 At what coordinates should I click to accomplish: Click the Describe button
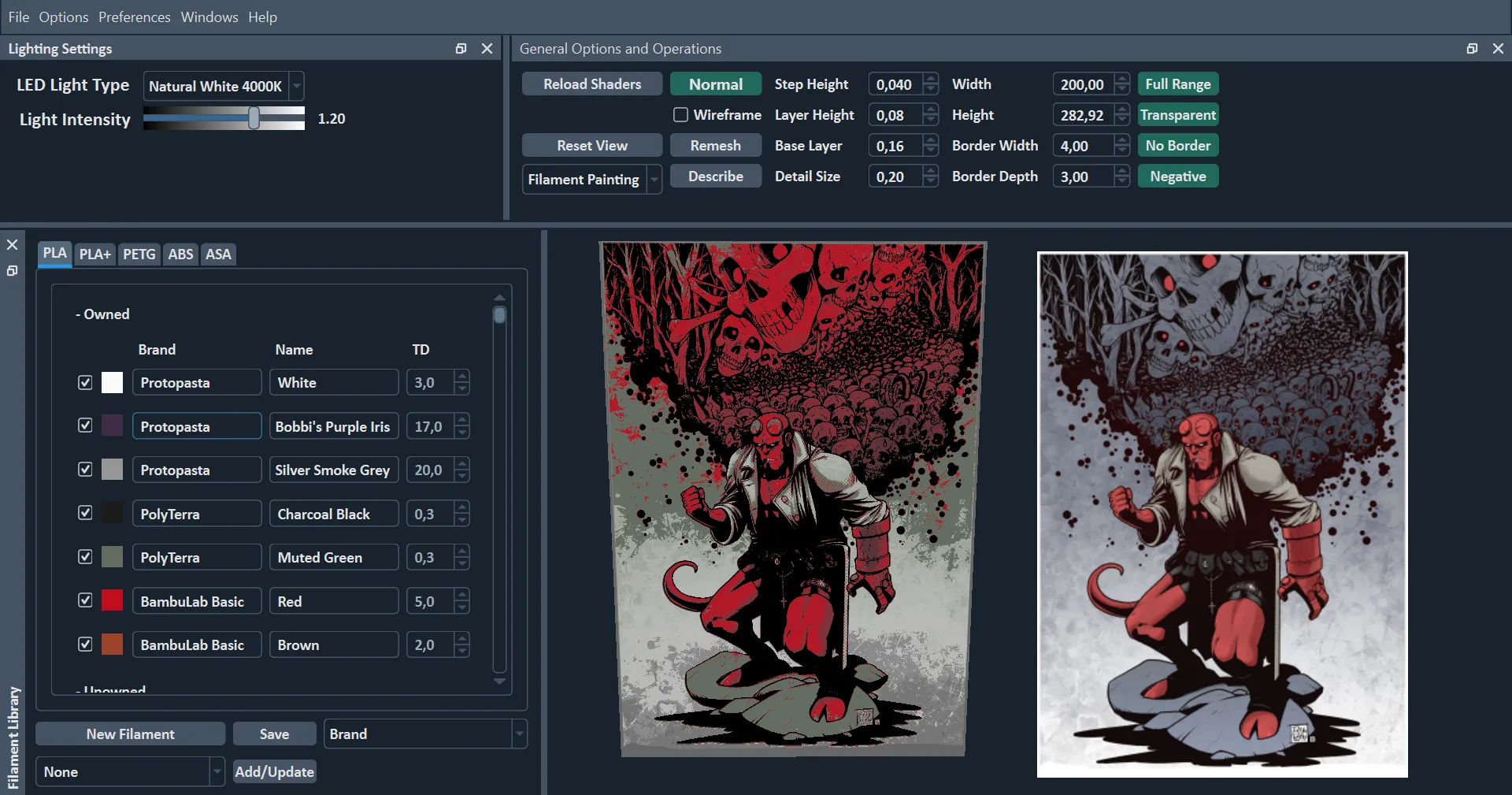(x=716, y=176)
